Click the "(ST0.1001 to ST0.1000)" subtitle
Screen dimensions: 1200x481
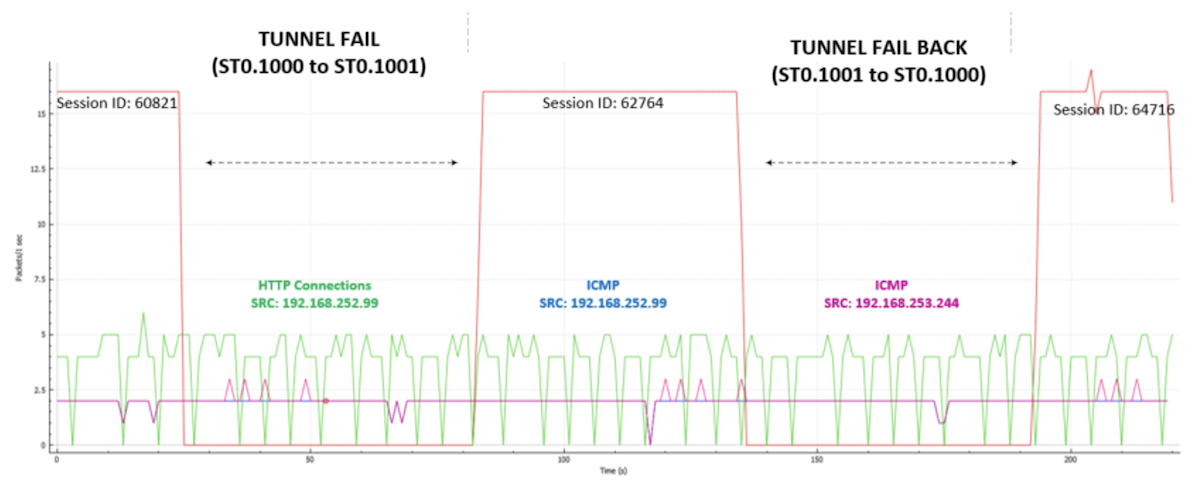point(878,74)
